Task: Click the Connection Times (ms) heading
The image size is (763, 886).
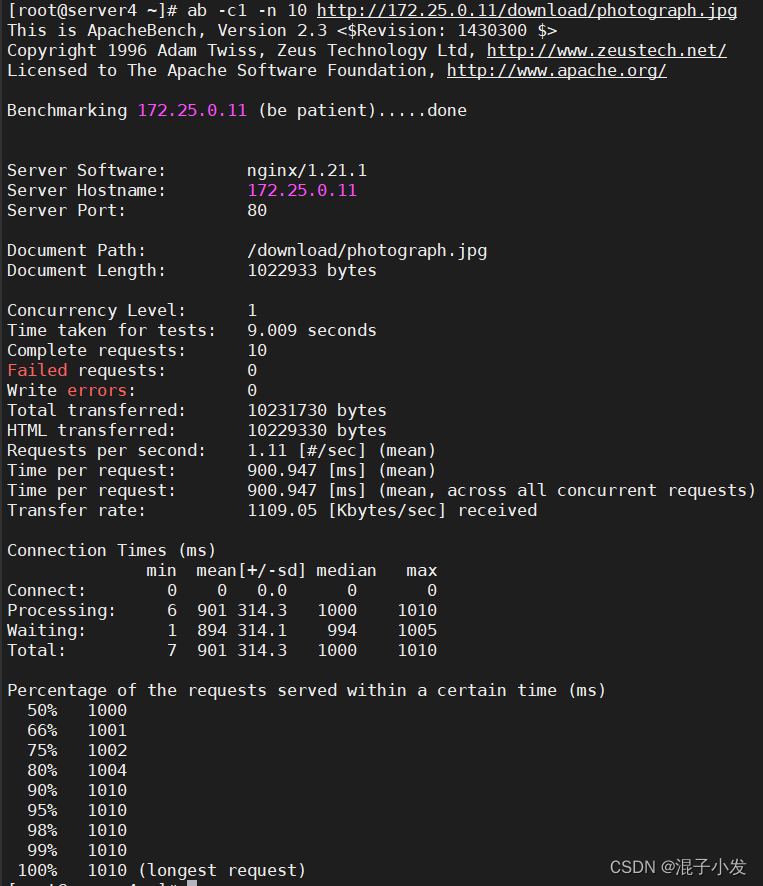Action: coord(111,551)
